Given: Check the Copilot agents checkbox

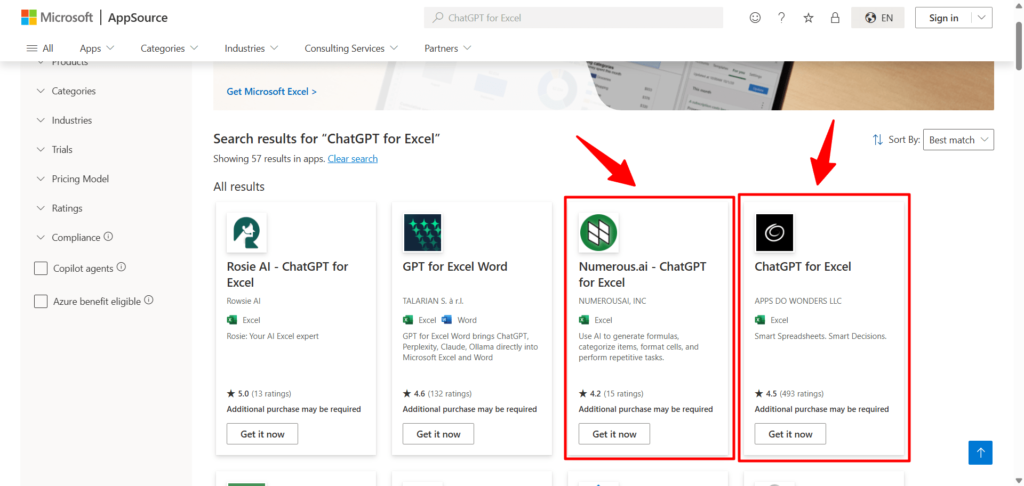Looking at the screenshot, I should coord(40,268).
